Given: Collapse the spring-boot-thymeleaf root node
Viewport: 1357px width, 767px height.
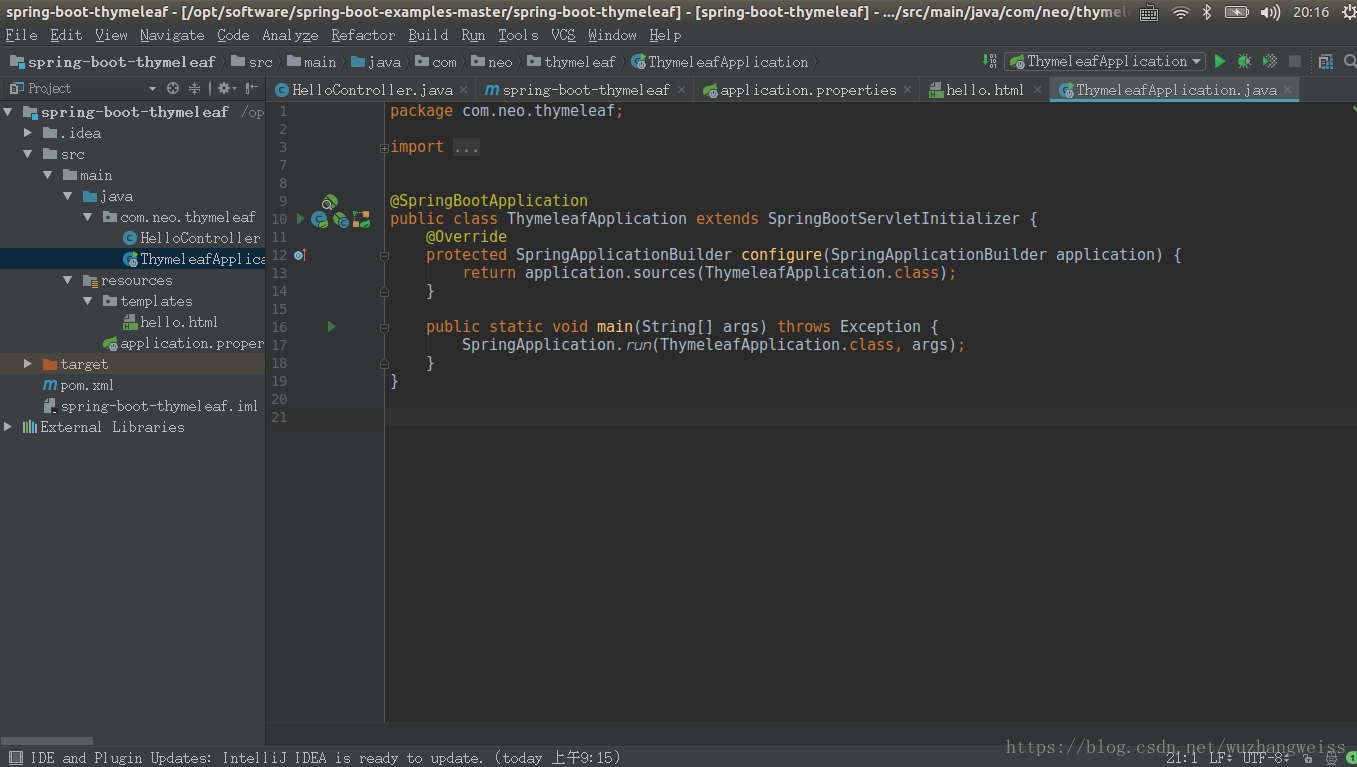Looking at the screenshot, I should [x=8, y=112].
